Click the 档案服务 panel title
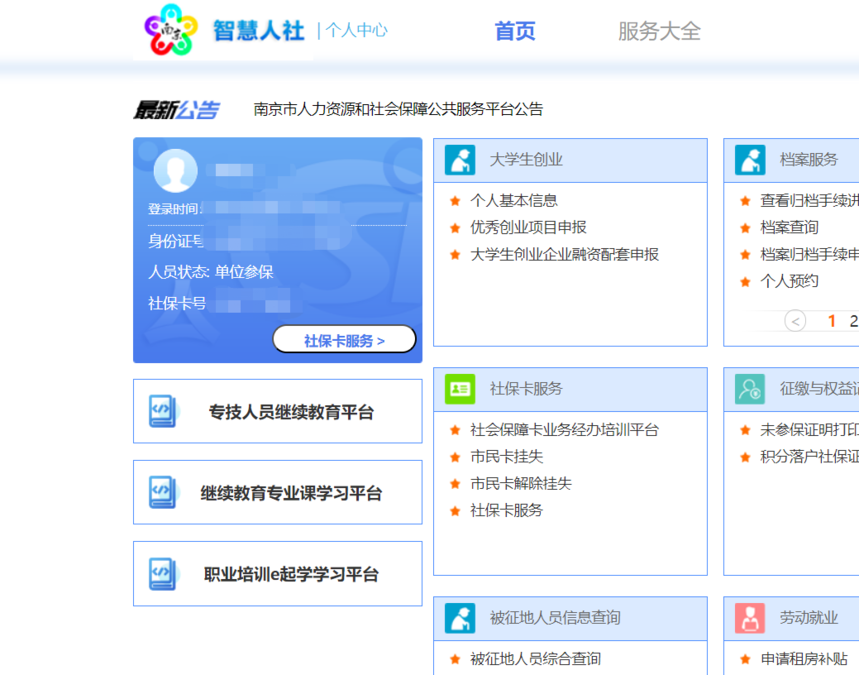The height and width of the screenshot is (675, 859). coord(809,160)
